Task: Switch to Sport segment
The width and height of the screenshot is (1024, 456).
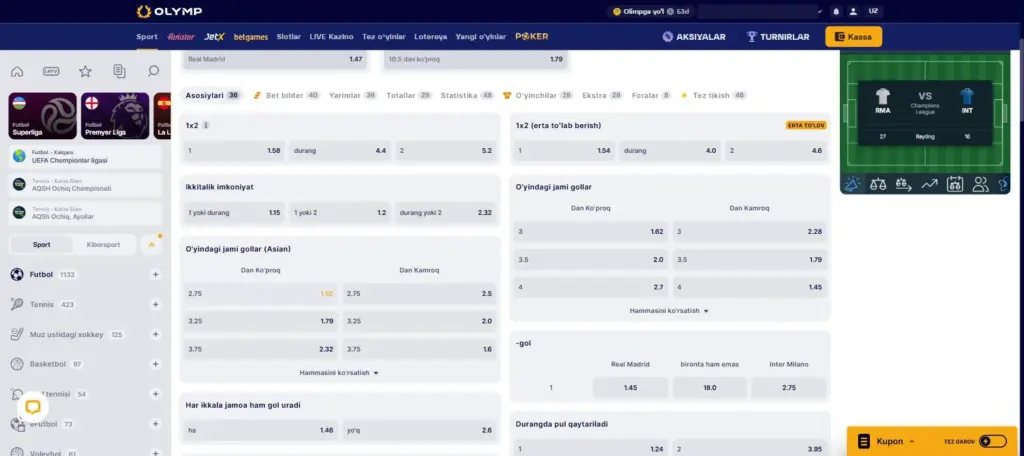Action: pos(42,244)
